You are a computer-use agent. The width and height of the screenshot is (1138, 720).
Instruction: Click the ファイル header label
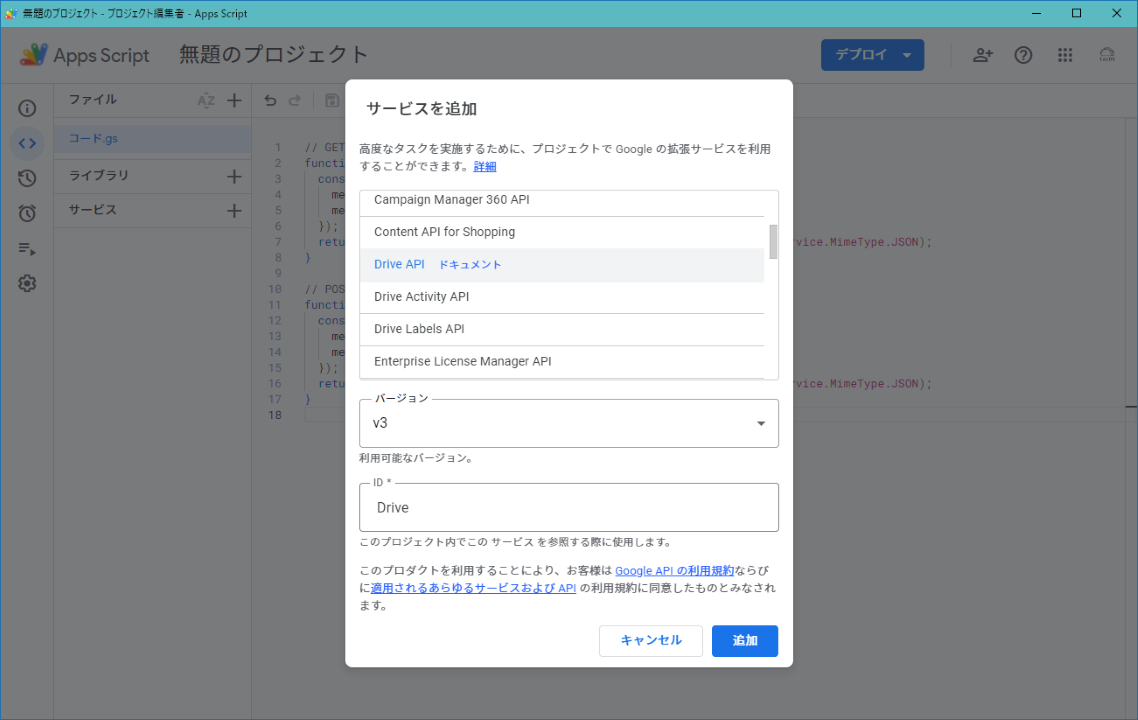coord(92,100)
